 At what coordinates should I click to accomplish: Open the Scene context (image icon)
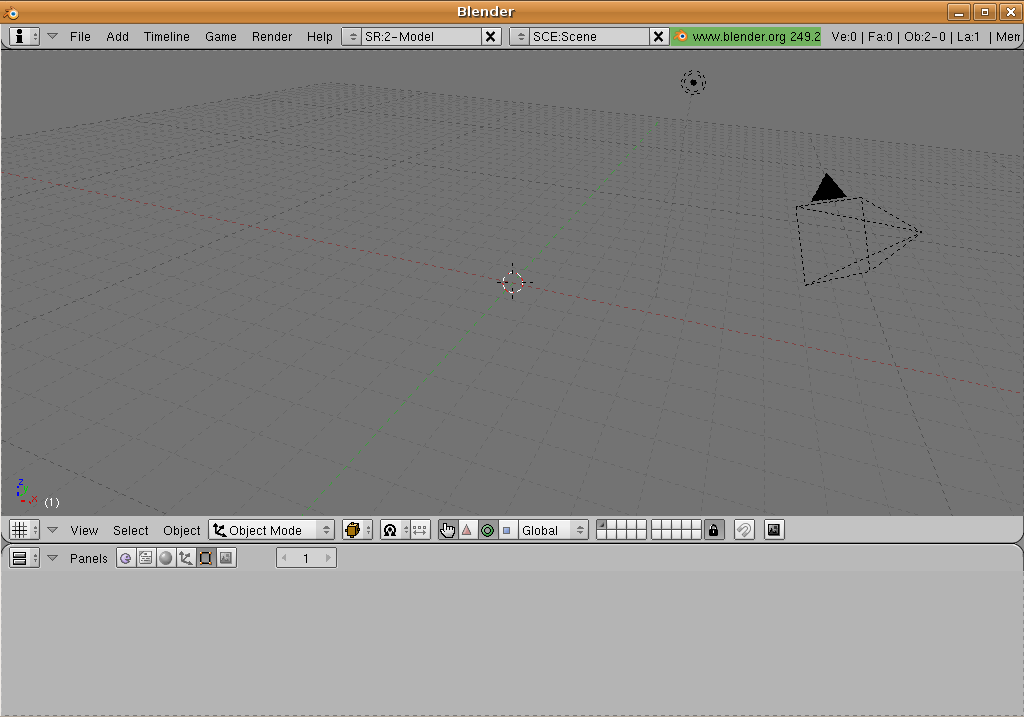tap(226, 559)
